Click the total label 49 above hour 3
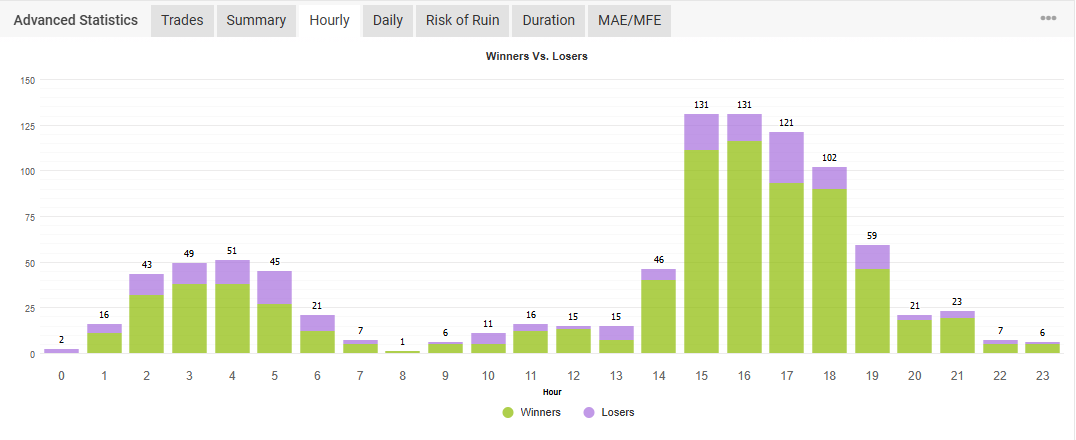The height and width of the screenshot is (440, 1076). (189, 254)
